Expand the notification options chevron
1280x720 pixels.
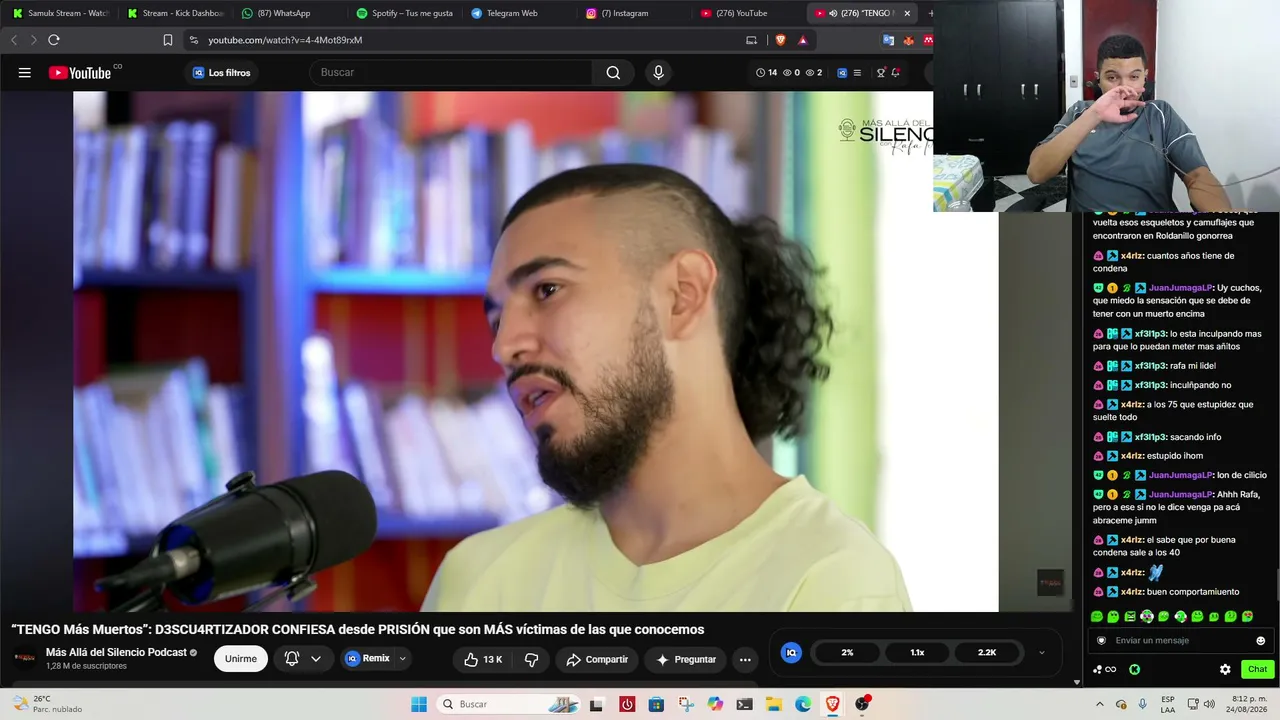pyautogui.click(x=316, y=659)
